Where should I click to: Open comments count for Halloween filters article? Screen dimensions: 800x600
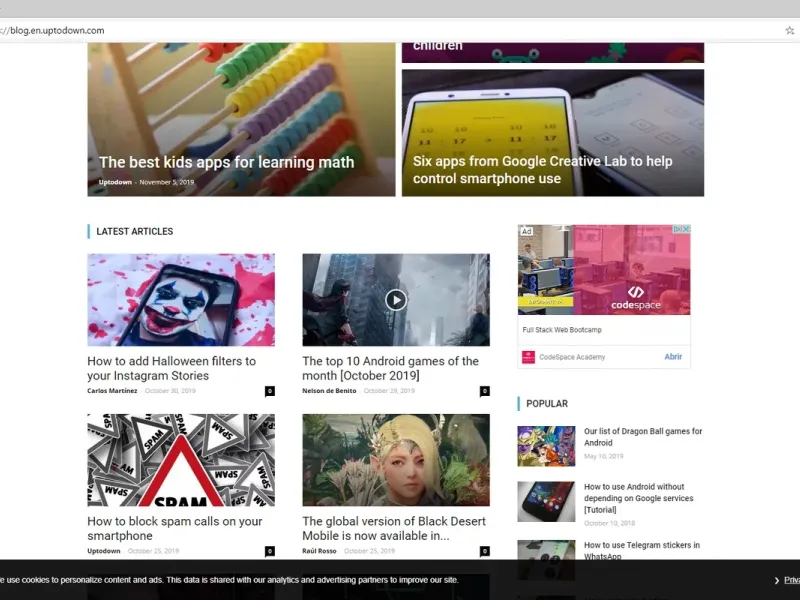[270, 391]
